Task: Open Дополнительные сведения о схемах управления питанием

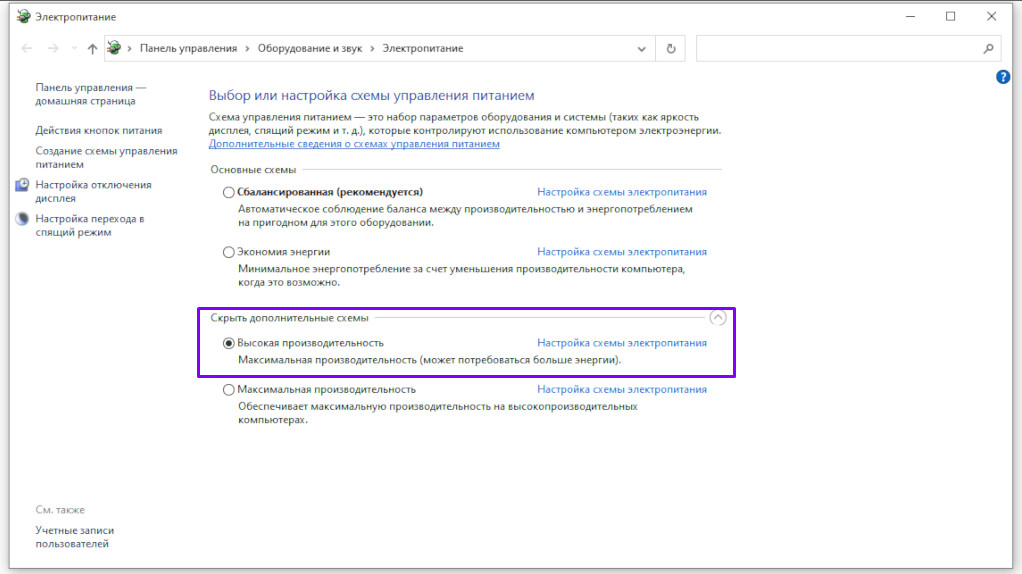Action: pyautogui.click(x=354, y=144)
